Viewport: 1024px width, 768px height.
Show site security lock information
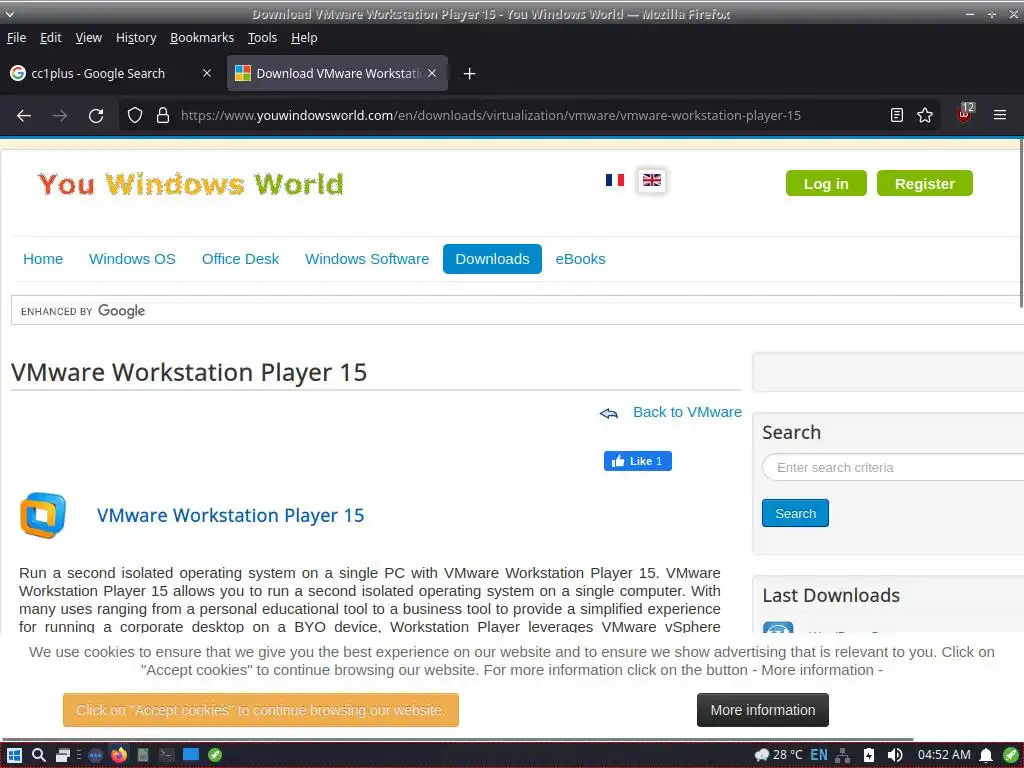163,116
